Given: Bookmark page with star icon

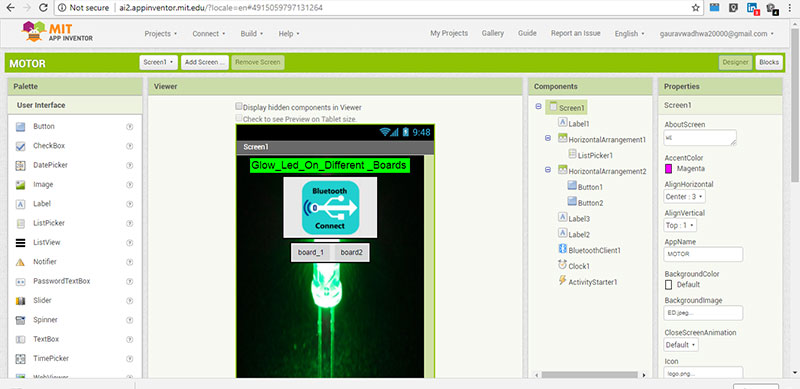Looking at the screenshot, I should [x=695, y=8].
